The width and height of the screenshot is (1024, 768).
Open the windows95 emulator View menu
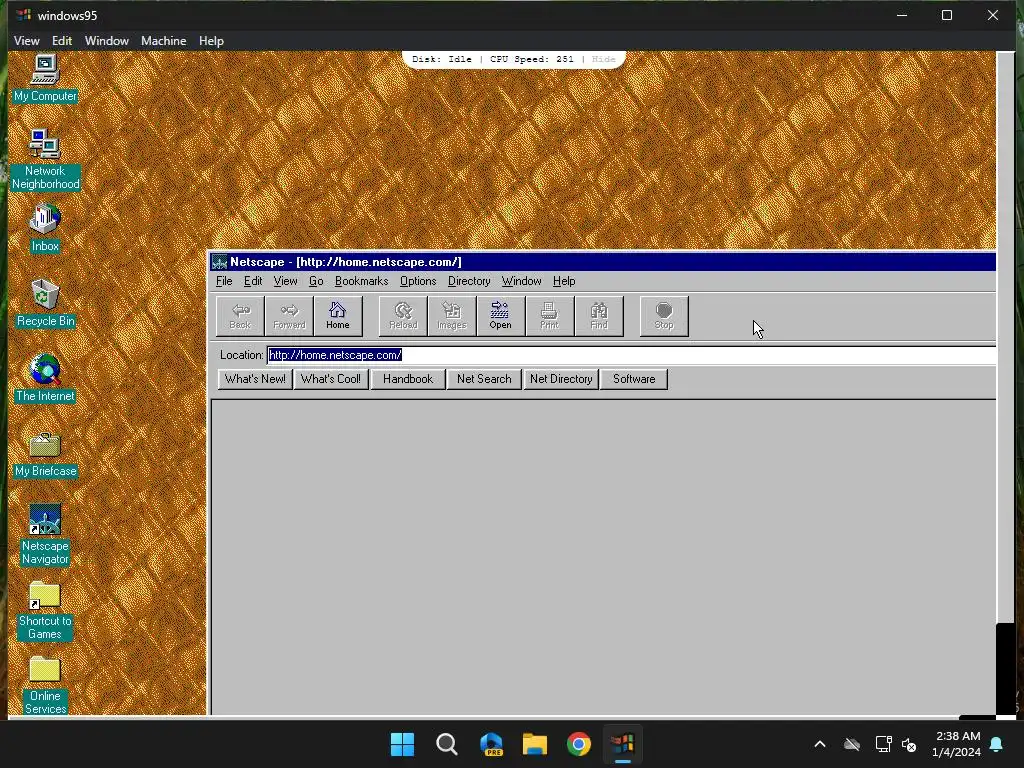(x=27, y=40)
